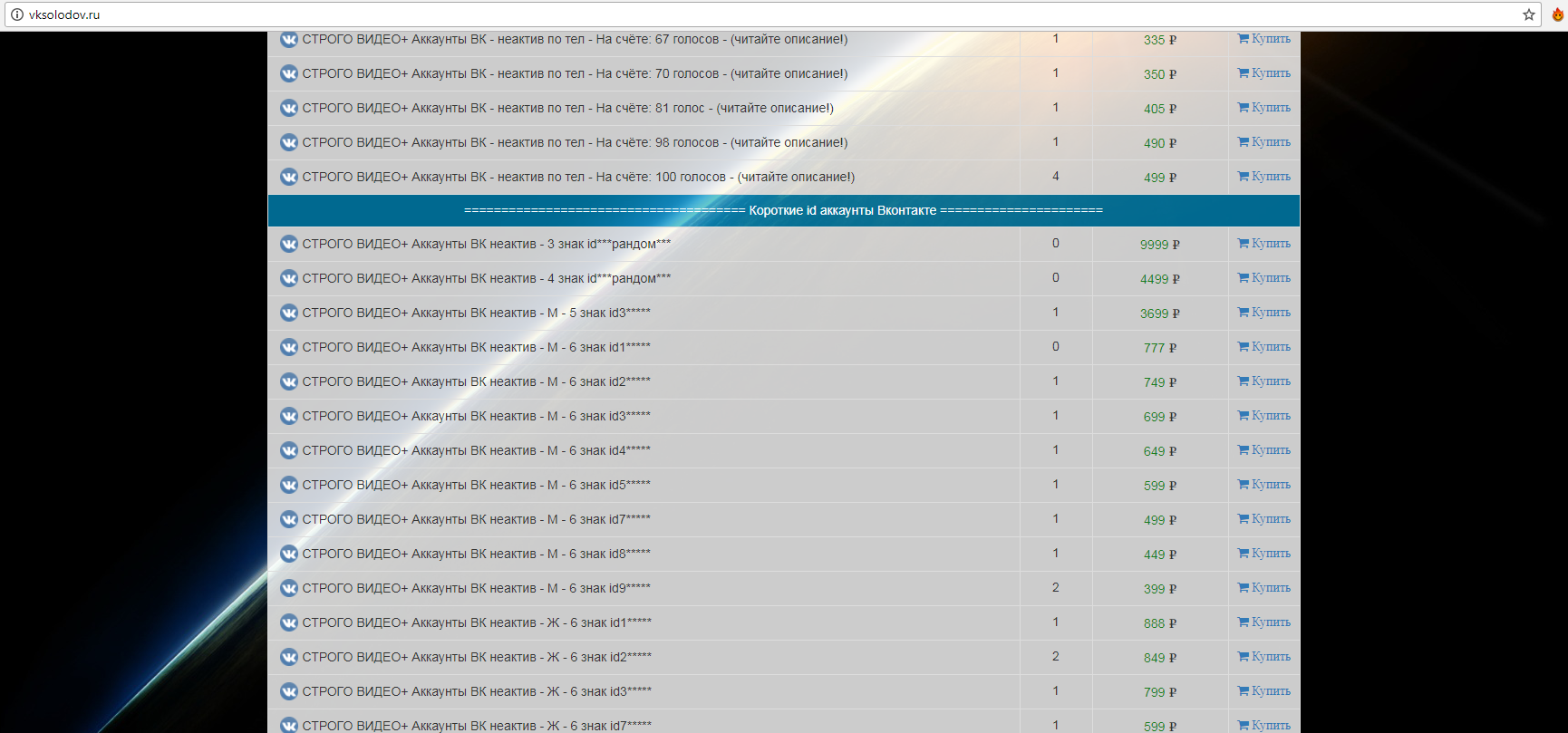Click VK icon on the М 5 знак id3 row

289,313
